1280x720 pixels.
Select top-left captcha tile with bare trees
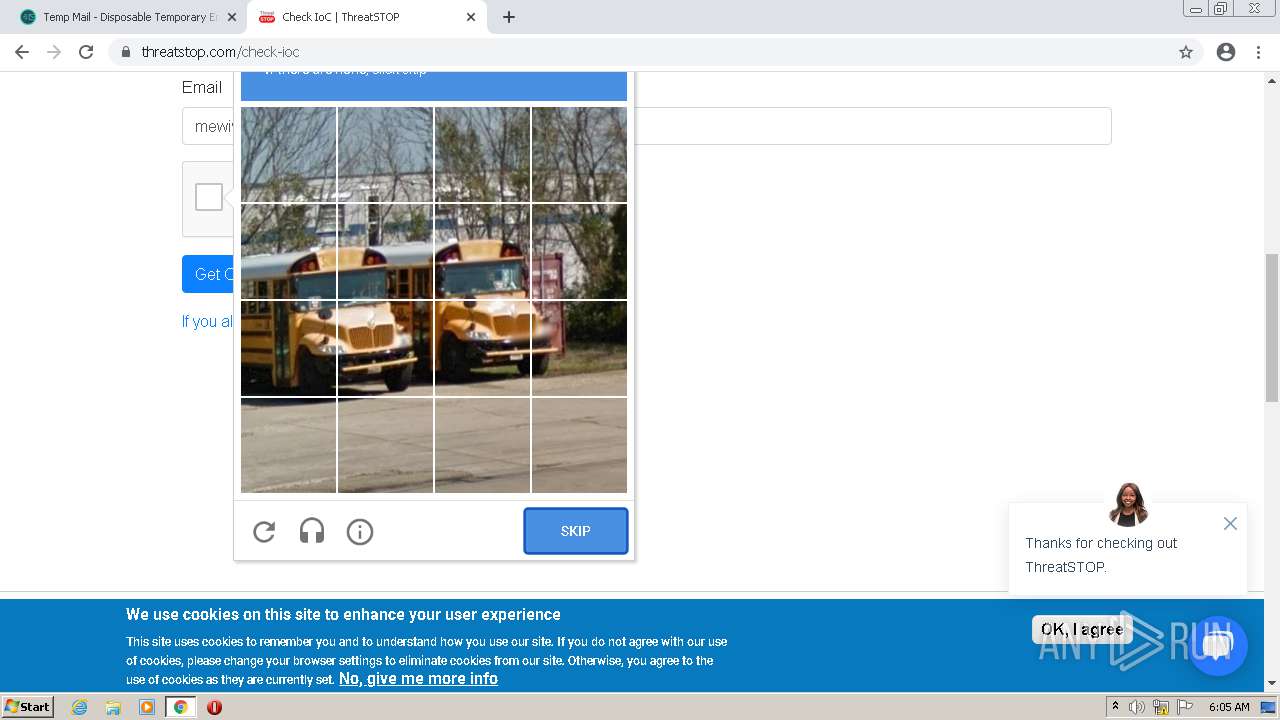[288, 154]
